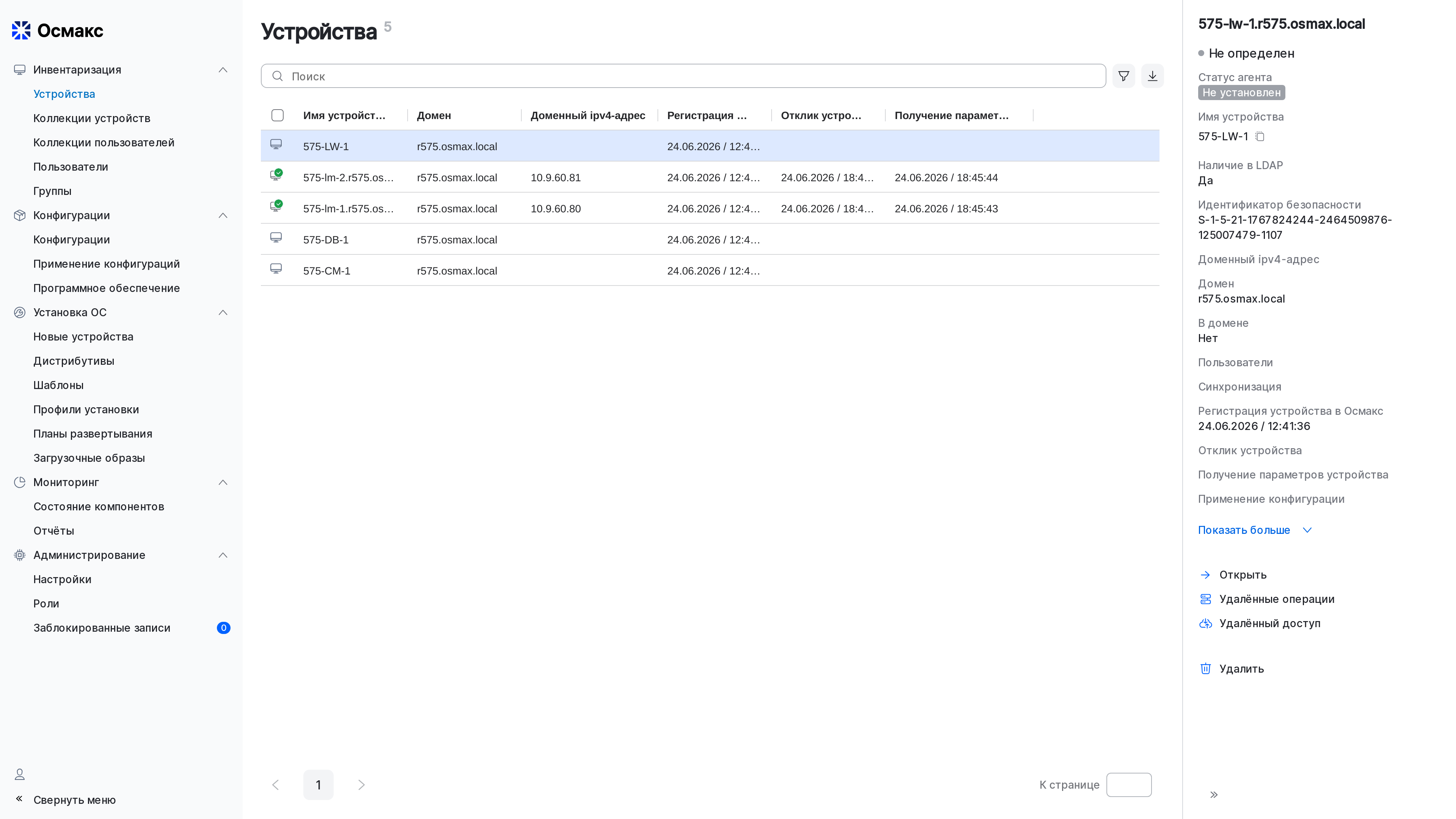
Task: Click the user profile icon
Action: [20, 774]
